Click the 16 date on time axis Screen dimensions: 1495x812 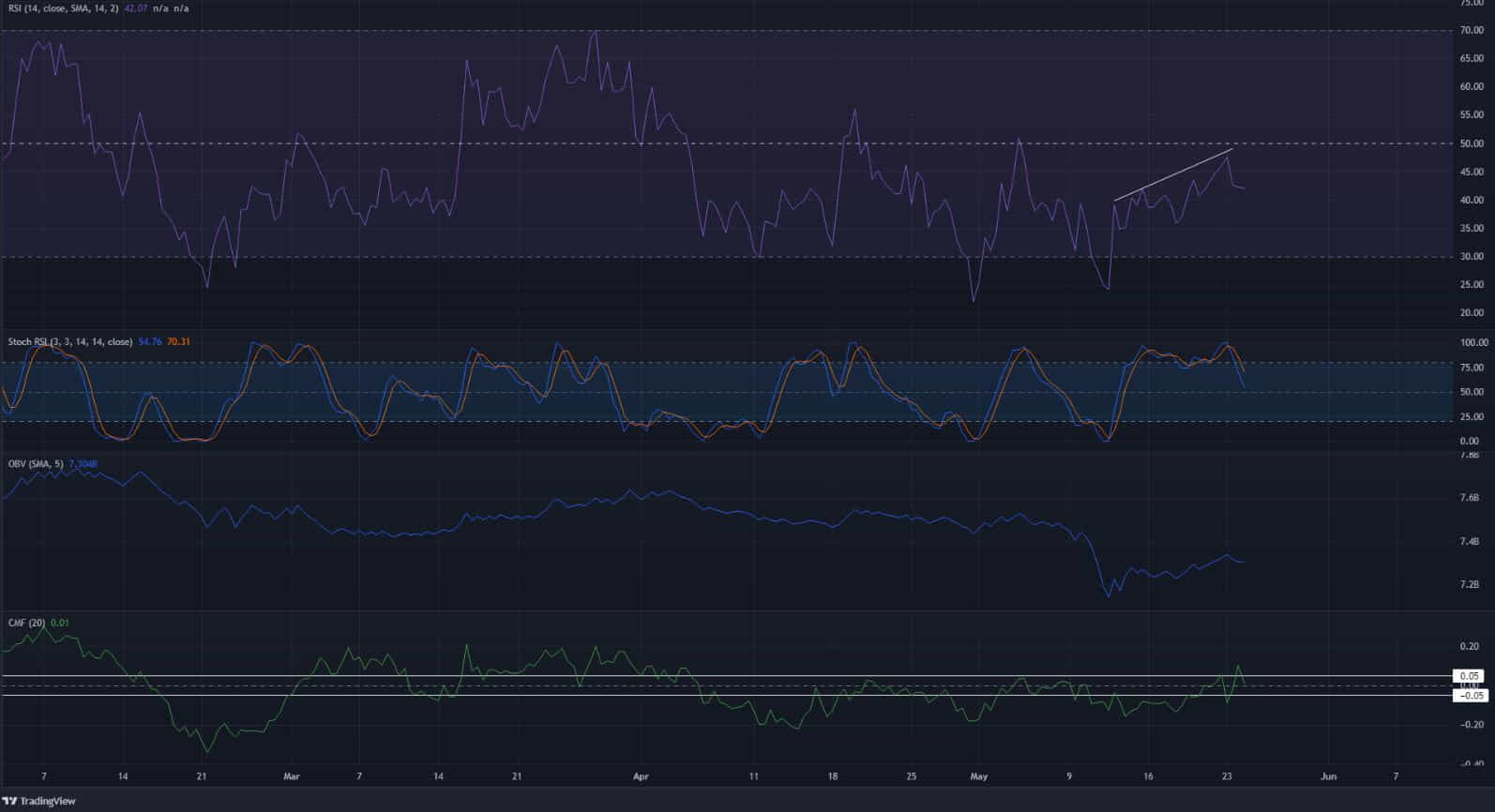pyautogui.click(x=1148, y=776)
